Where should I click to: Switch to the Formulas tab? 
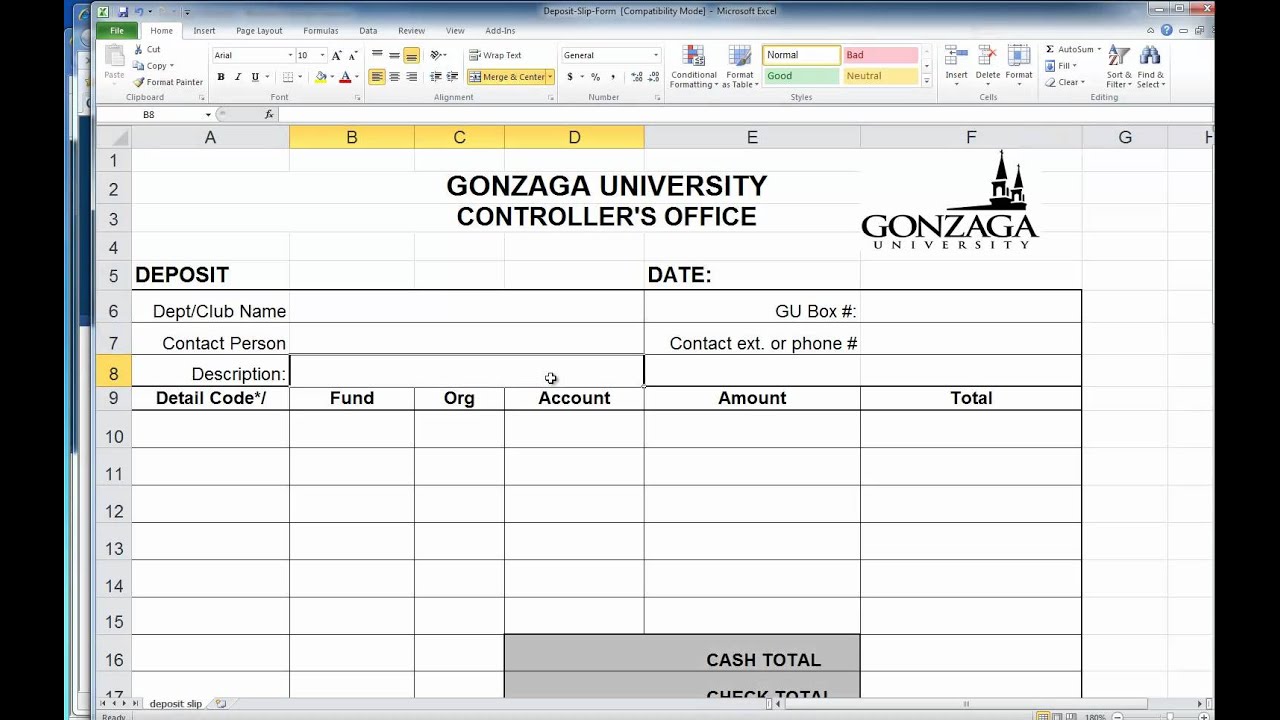tap(321, 31)
